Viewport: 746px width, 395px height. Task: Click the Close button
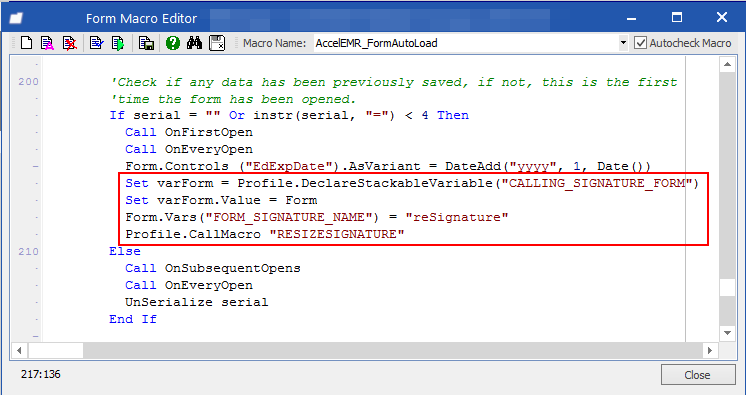tap(697, 375)
